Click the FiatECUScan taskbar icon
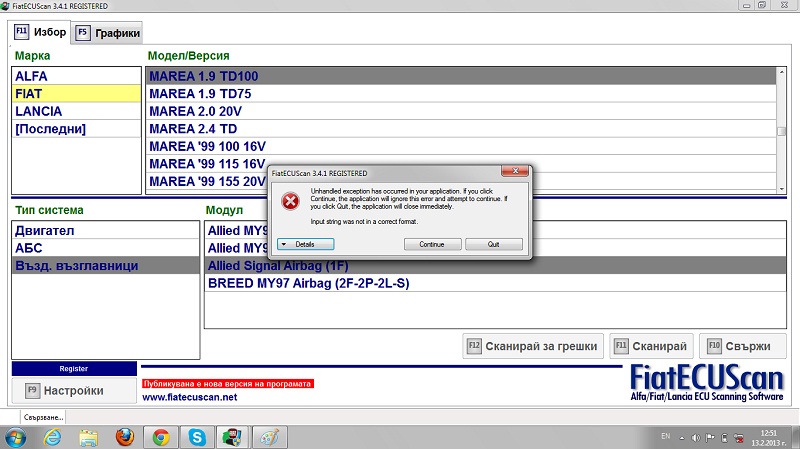 pyautogui.click(x=231, y=437)
